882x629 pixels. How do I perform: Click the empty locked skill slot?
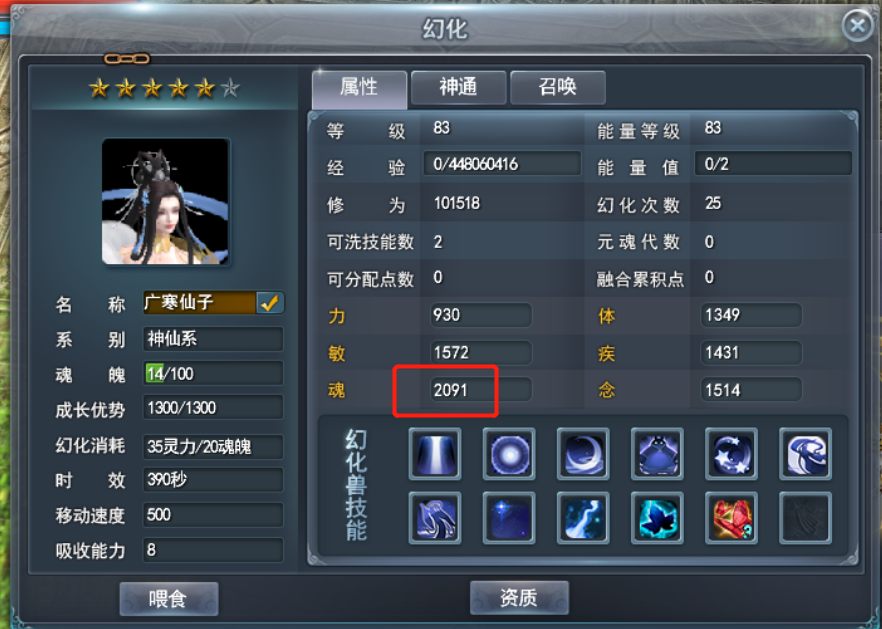(806, 518)
